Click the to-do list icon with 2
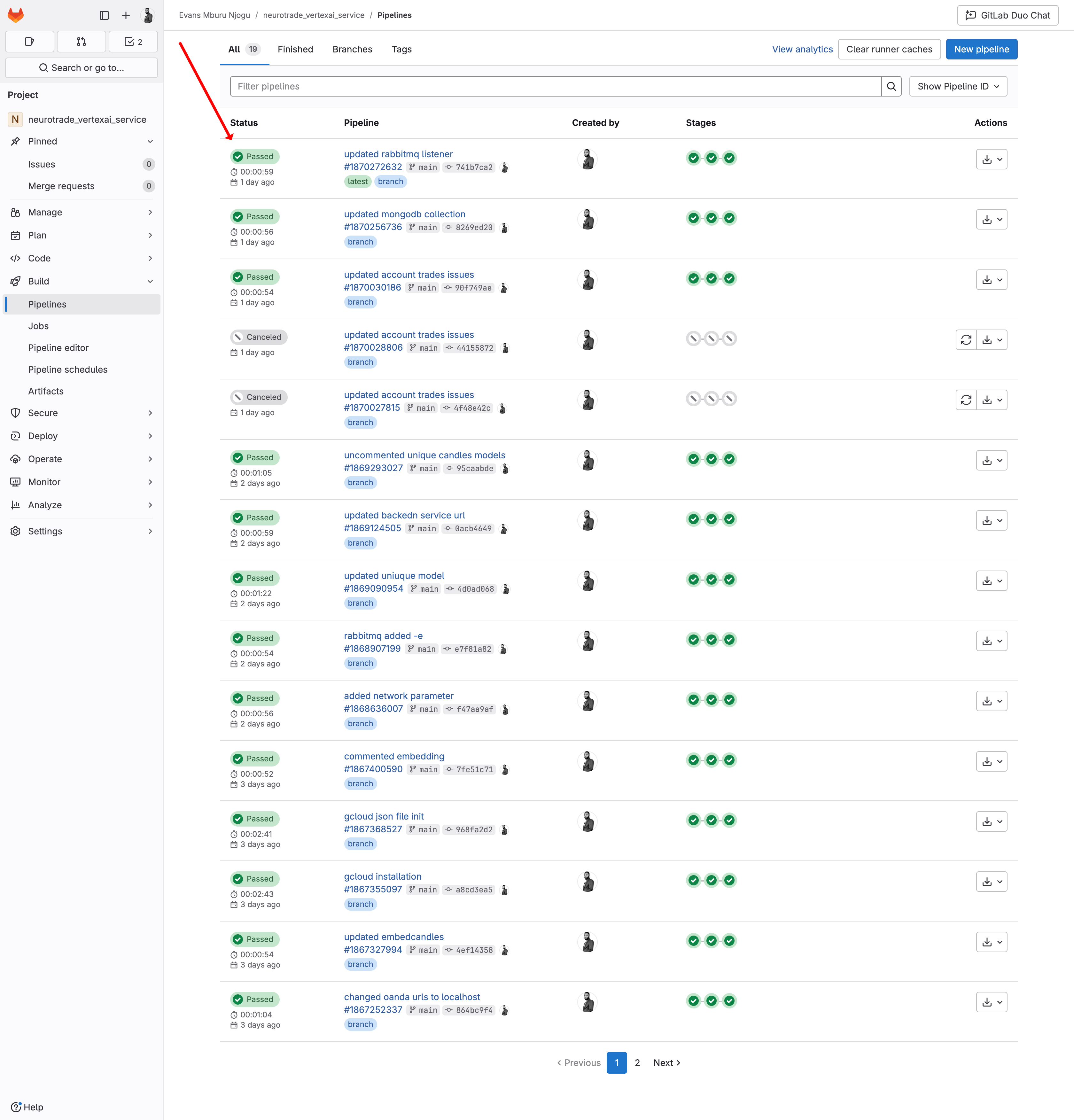Screen dimensions: 1074x1120 coord(133,42)
